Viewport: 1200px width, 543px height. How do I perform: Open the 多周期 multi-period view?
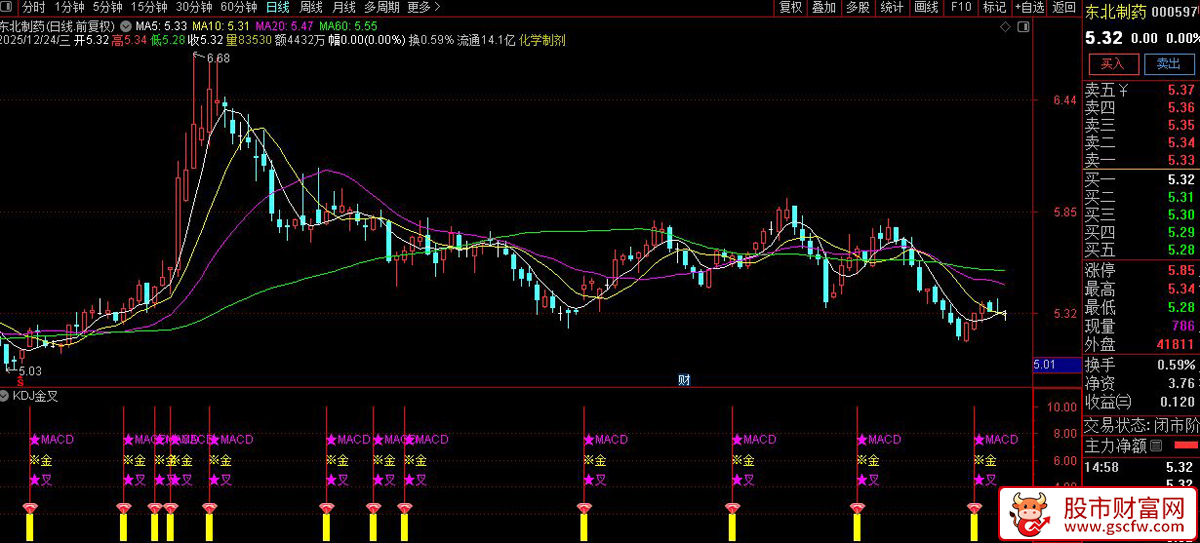click(x=382, y=7)
